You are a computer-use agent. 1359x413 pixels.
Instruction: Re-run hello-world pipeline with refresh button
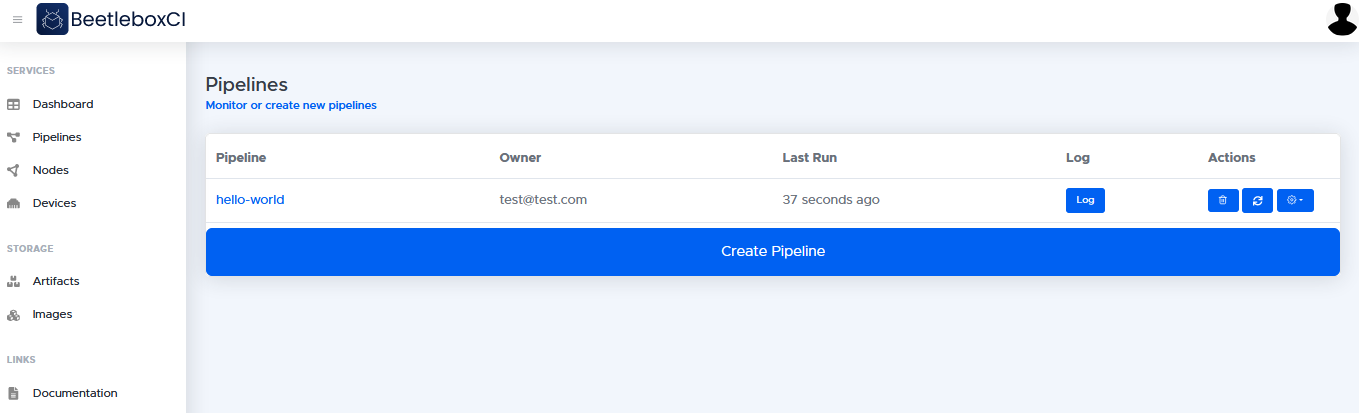[1257, 200]
